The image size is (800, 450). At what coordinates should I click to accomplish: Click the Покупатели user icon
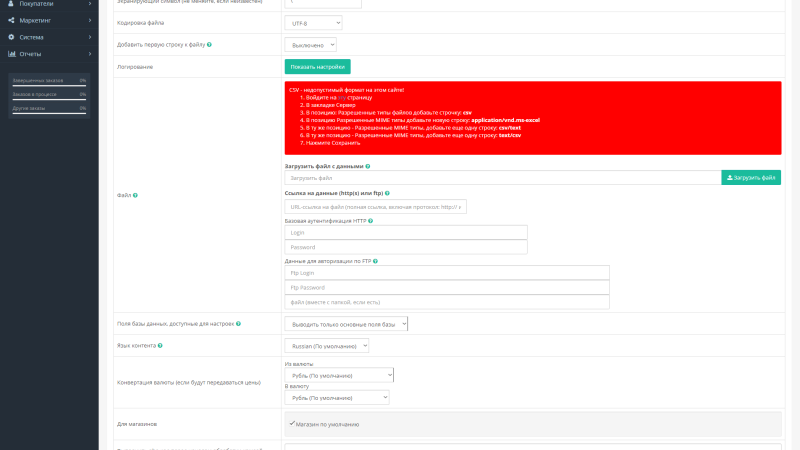pyautogui.click(x=11, y=4)
